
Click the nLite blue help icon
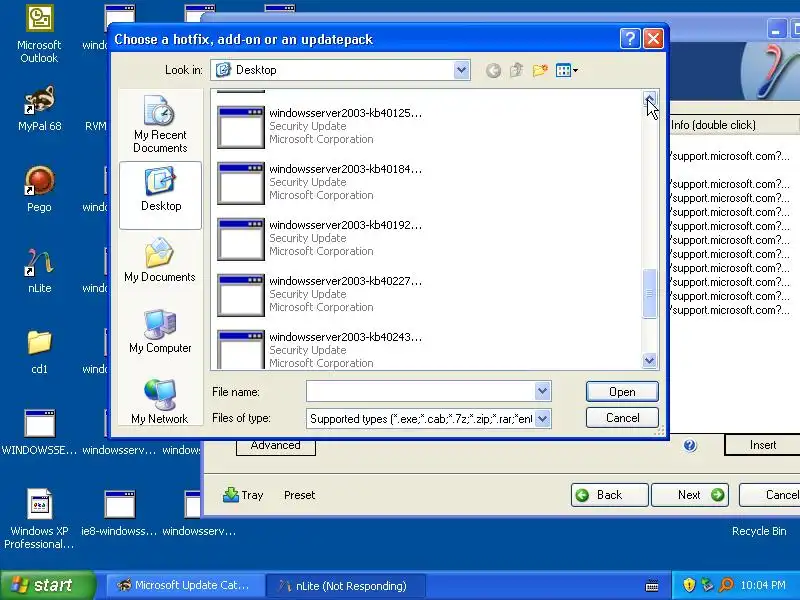690,445
